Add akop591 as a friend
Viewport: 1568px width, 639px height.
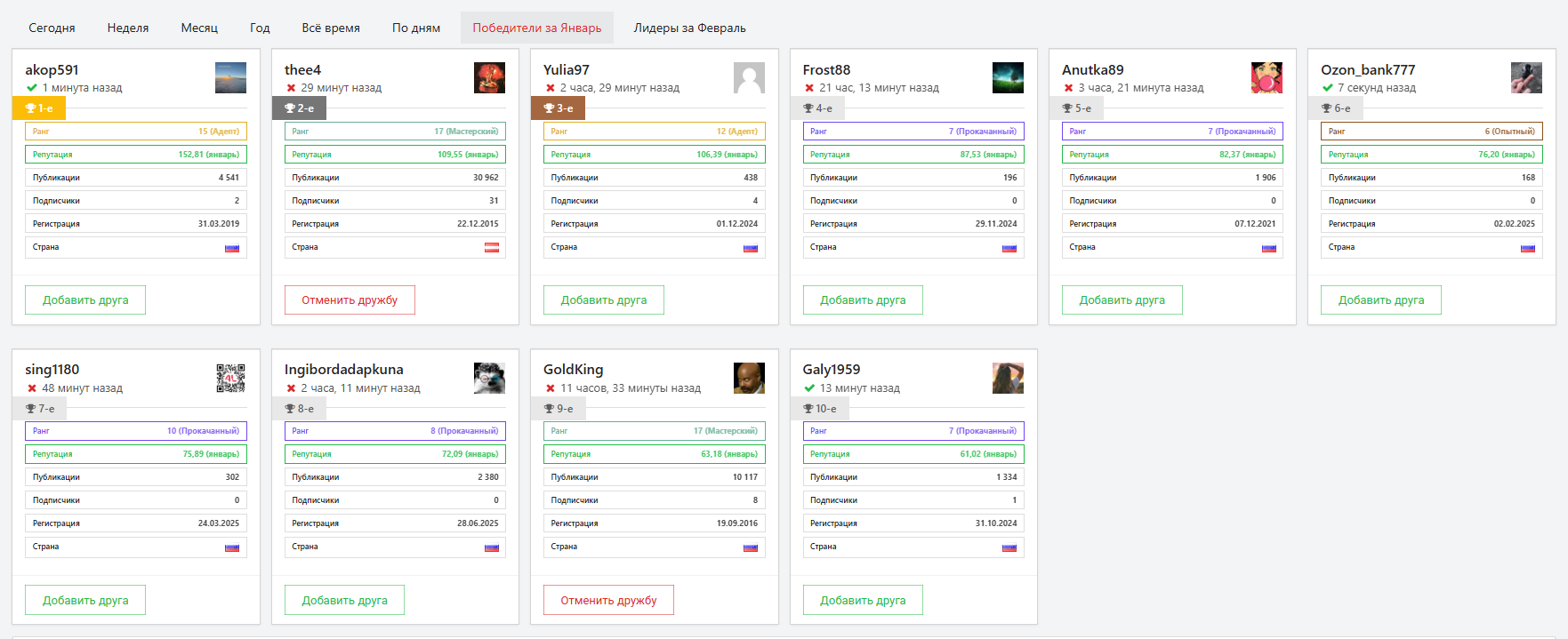(x=85, y=300)
